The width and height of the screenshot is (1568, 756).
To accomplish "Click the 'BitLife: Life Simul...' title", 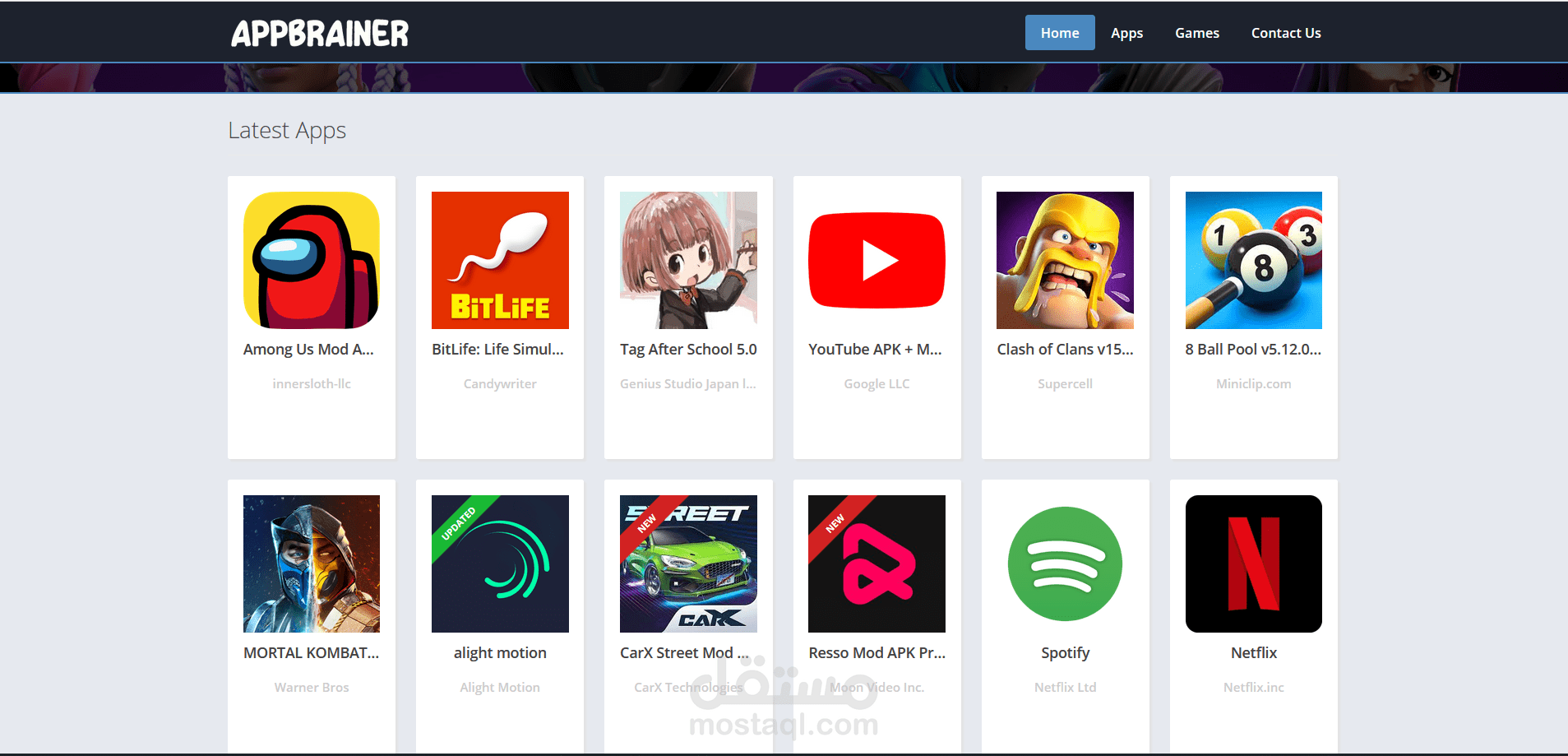I will [x=498, y=349].
